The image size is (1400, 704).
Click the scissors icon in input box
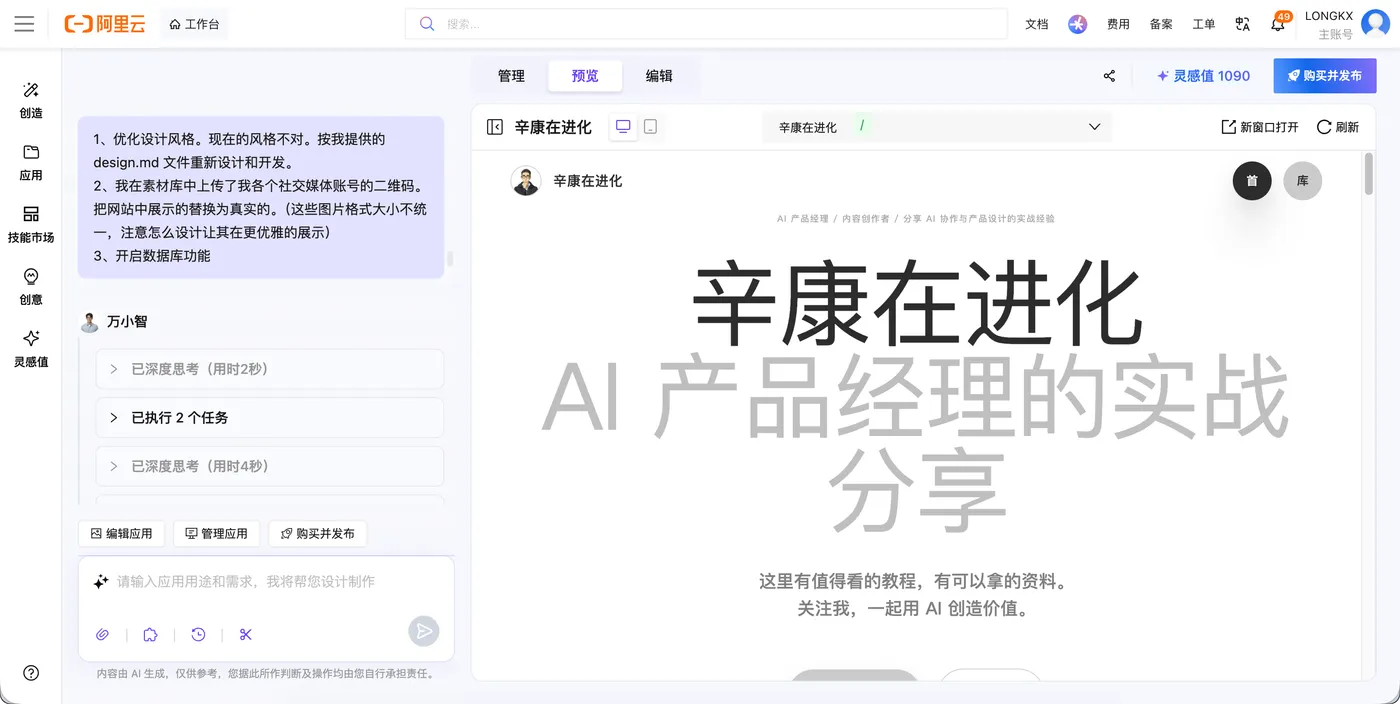246,634
